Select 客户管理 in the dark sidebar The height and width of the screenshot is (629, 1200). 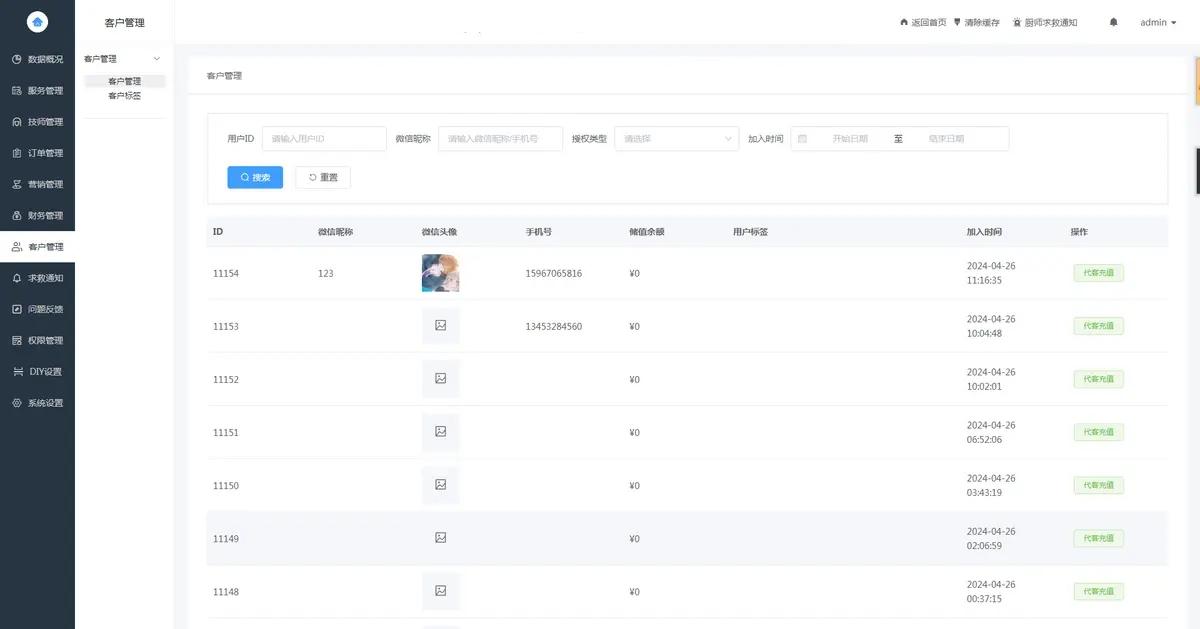pyautogui.click(x=37, y=247)
